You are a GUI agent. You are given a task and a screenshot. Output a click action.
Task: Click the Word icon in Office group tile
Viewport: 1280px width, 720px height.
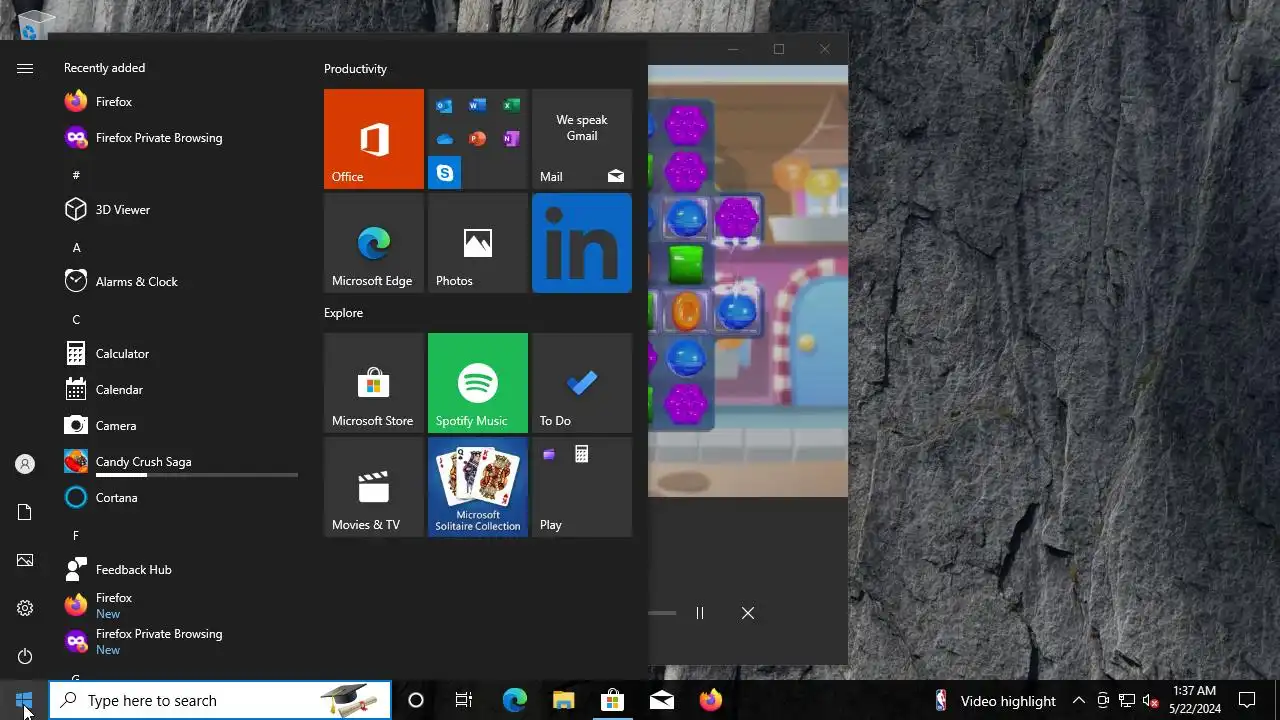[x=477, y=106]
